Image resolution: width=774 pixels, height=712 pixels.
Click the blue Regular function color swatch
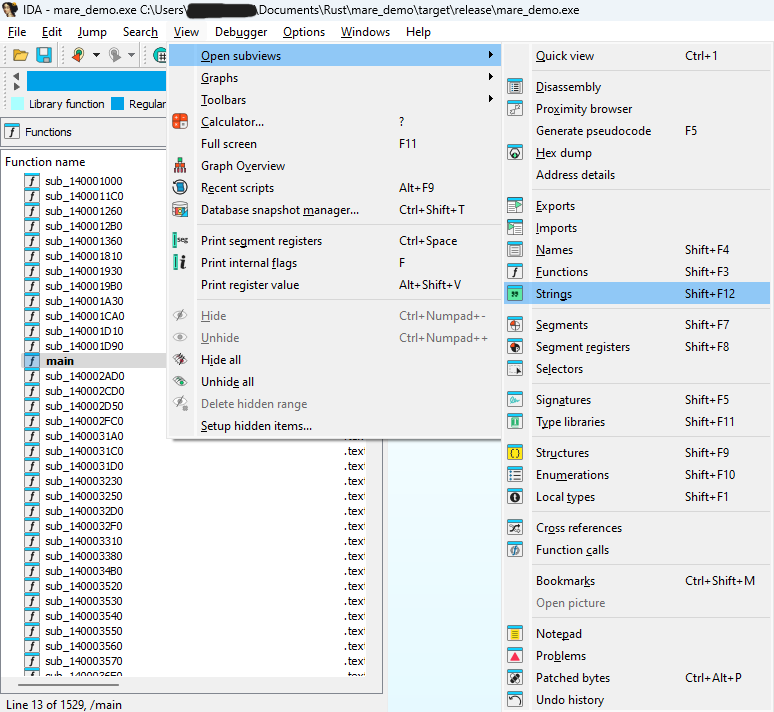(118, 104)
